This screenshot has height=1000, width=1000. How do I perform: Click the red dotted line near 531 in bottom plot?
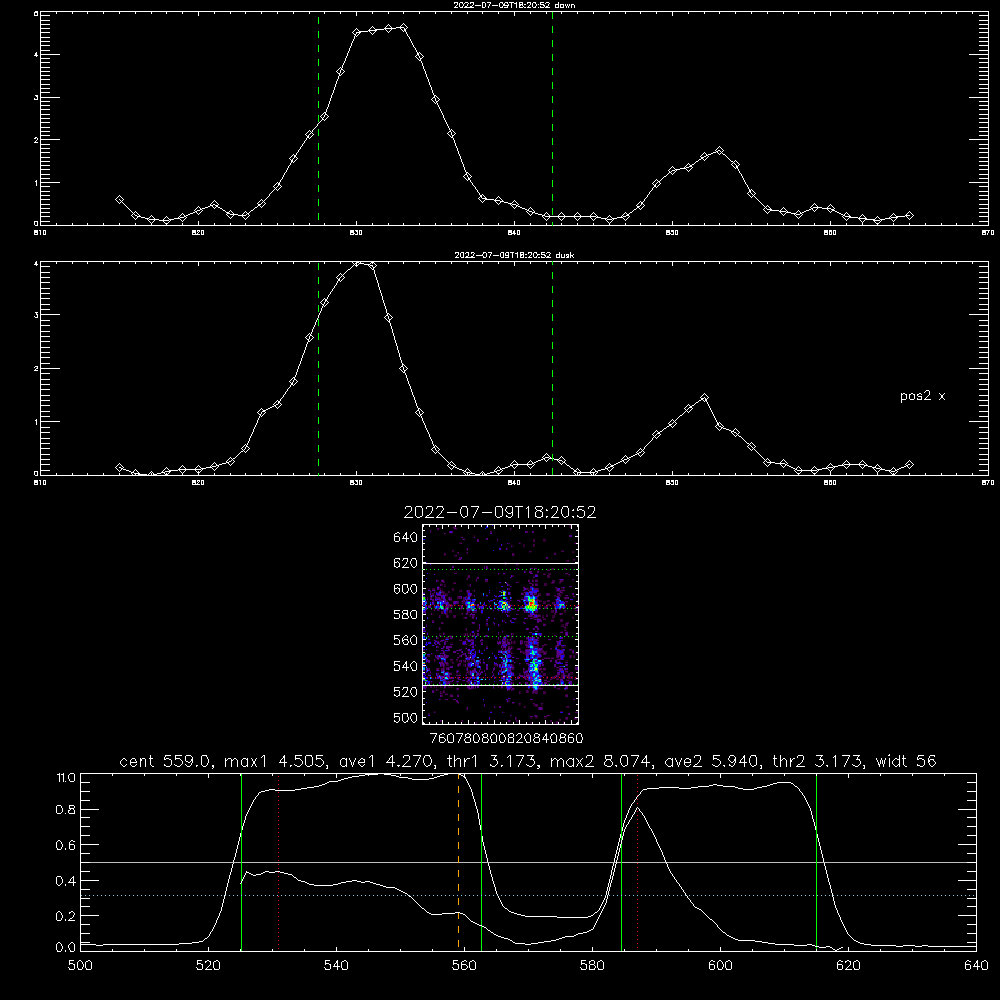(x=279, y=862)
